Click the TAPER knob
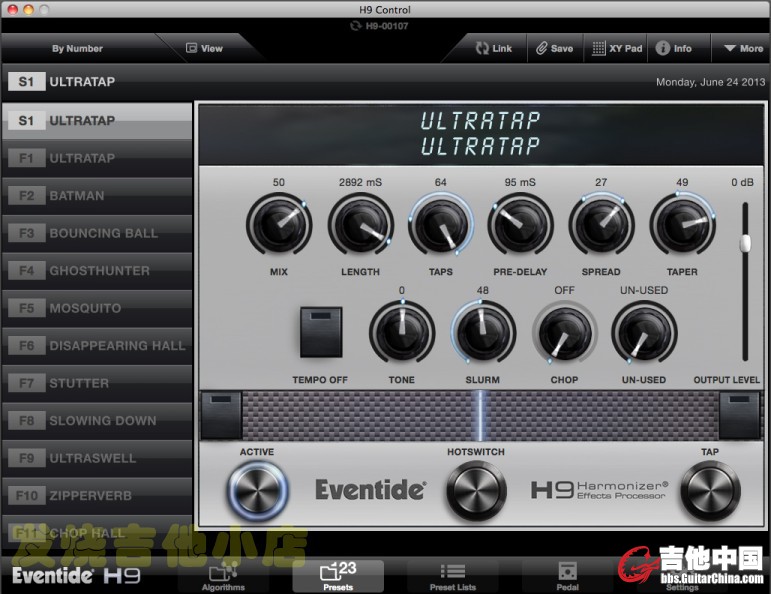 (x=682, y=225)
